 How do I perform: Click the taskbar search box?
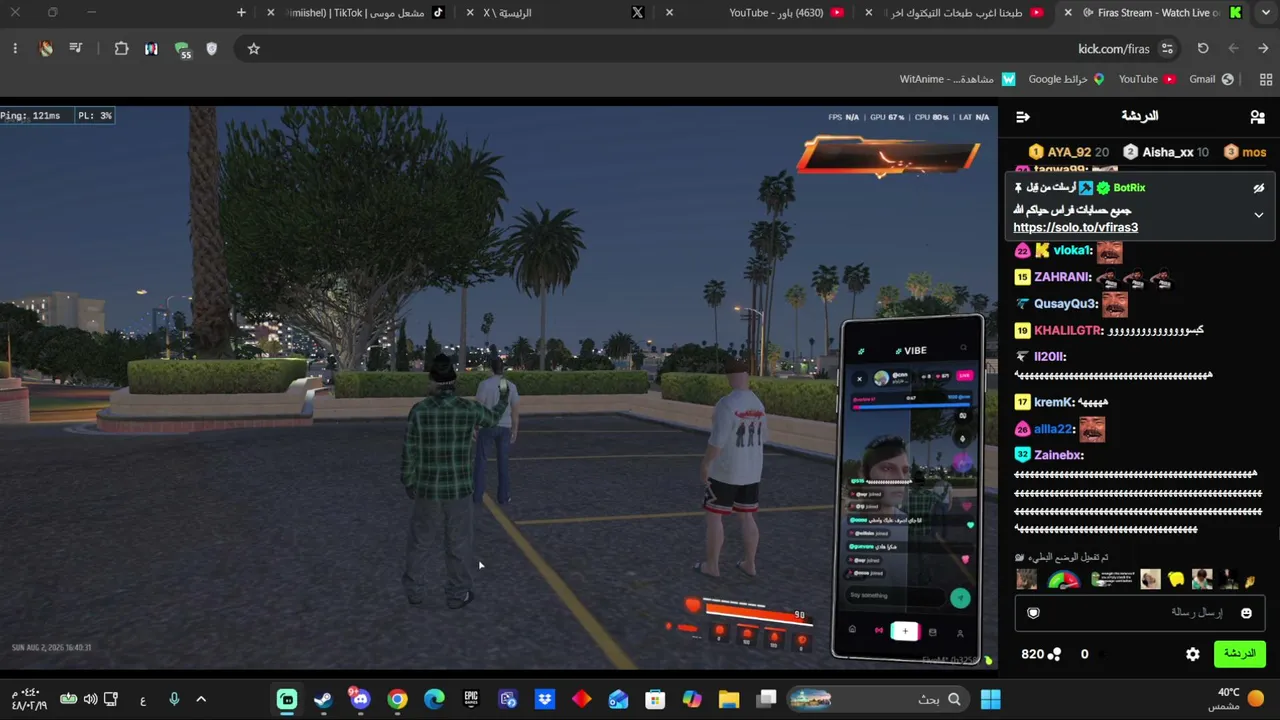point(878,699)
